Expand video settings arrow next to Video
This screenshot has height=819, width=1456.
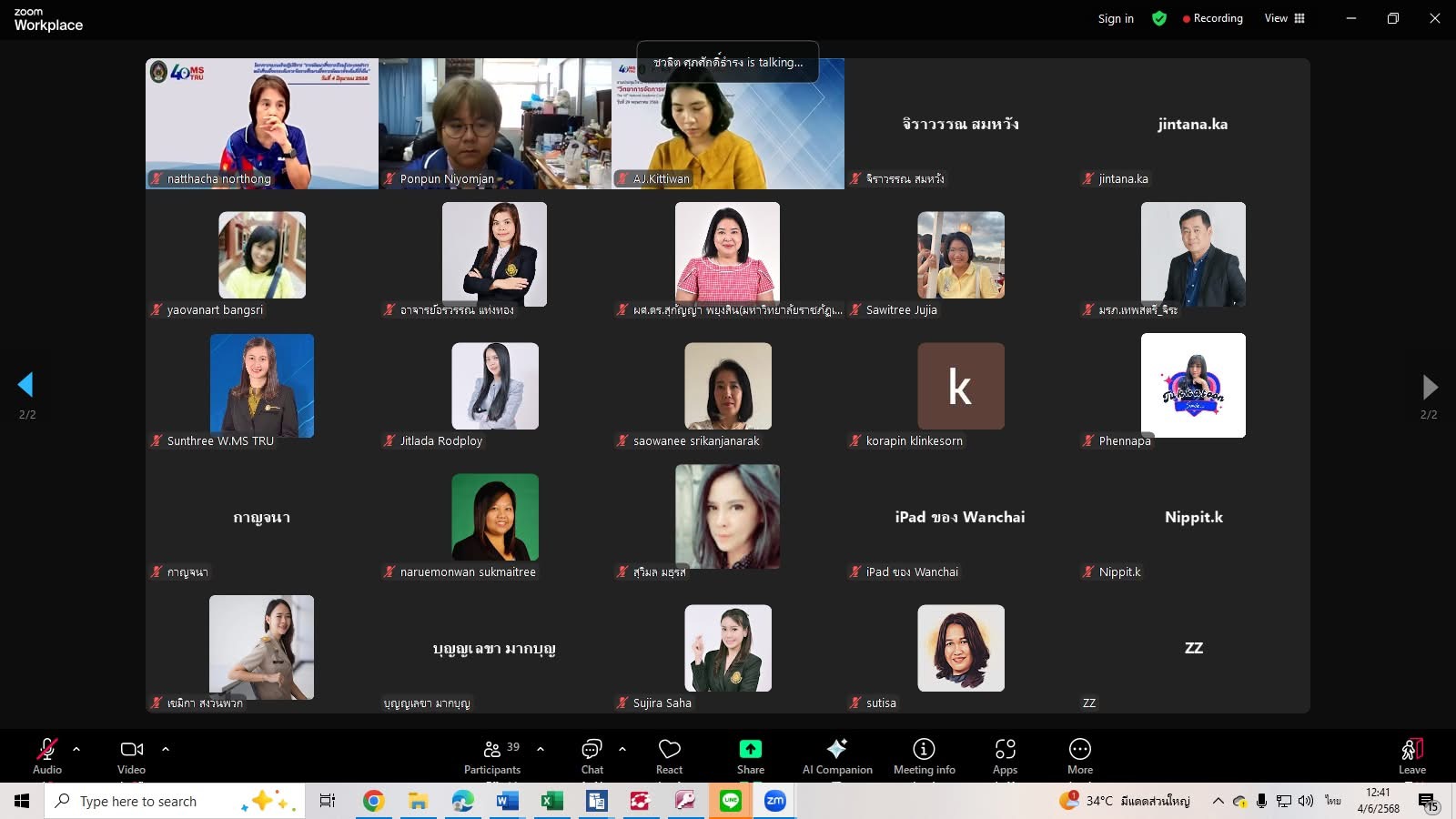[x=166, y=749]
